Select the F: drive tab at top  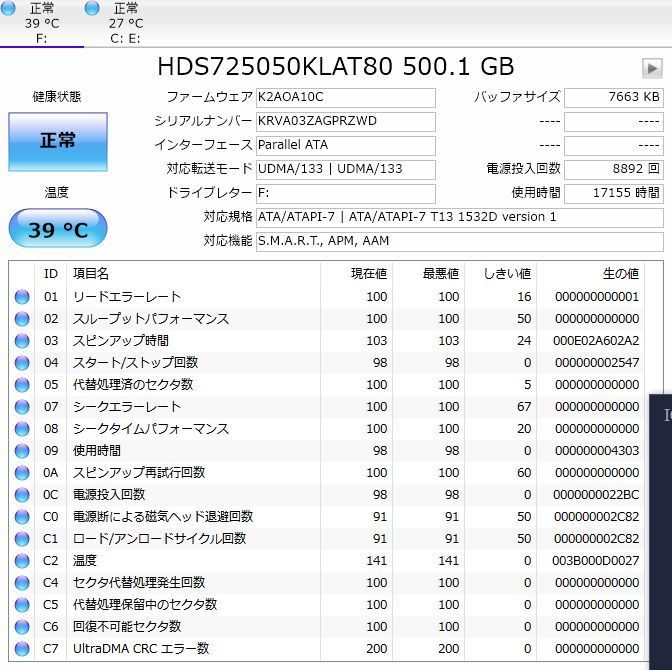coord(41,24)
